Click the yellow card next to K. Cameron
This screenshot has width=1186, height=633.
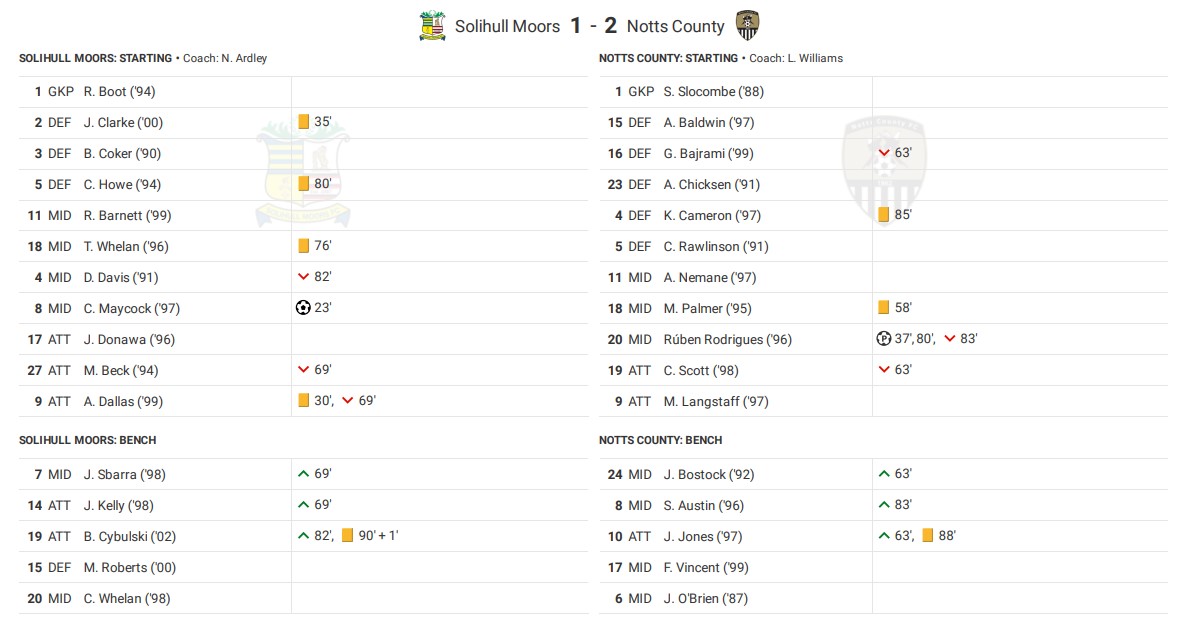[x=883, y=215]
